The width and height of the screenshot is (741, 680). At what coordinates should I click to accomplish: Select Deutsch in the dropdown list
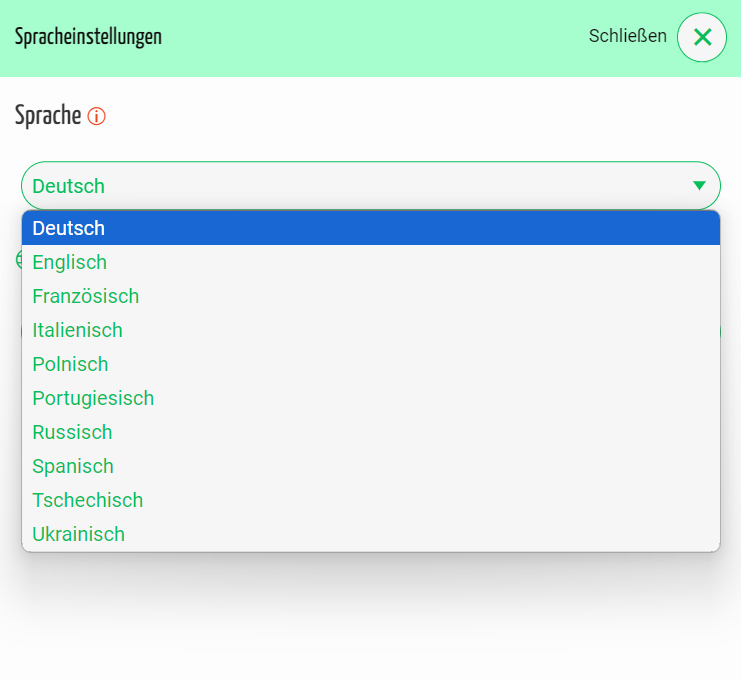tap(68, 228)
